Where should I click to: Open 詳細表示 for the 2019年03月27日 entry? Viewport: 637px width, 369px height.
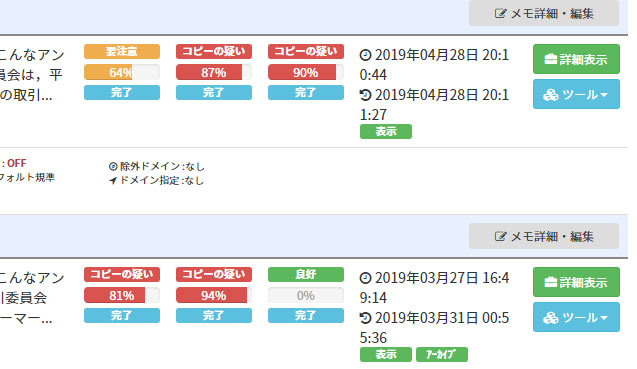pyautogui.click(x=576, y=282)
